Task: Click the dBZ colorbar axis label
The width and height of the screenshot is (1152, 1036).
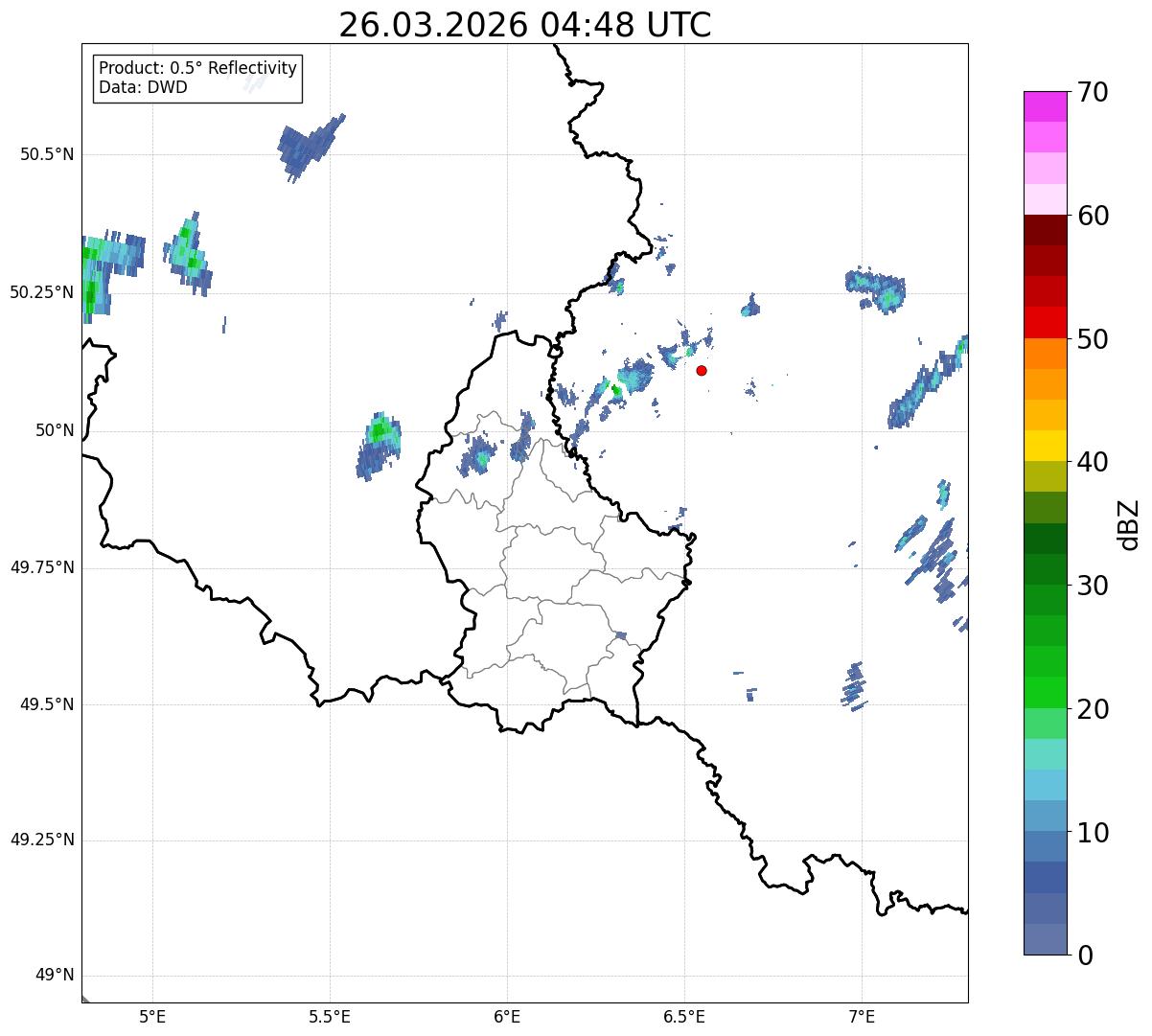Action: (x=1129, y=524)
